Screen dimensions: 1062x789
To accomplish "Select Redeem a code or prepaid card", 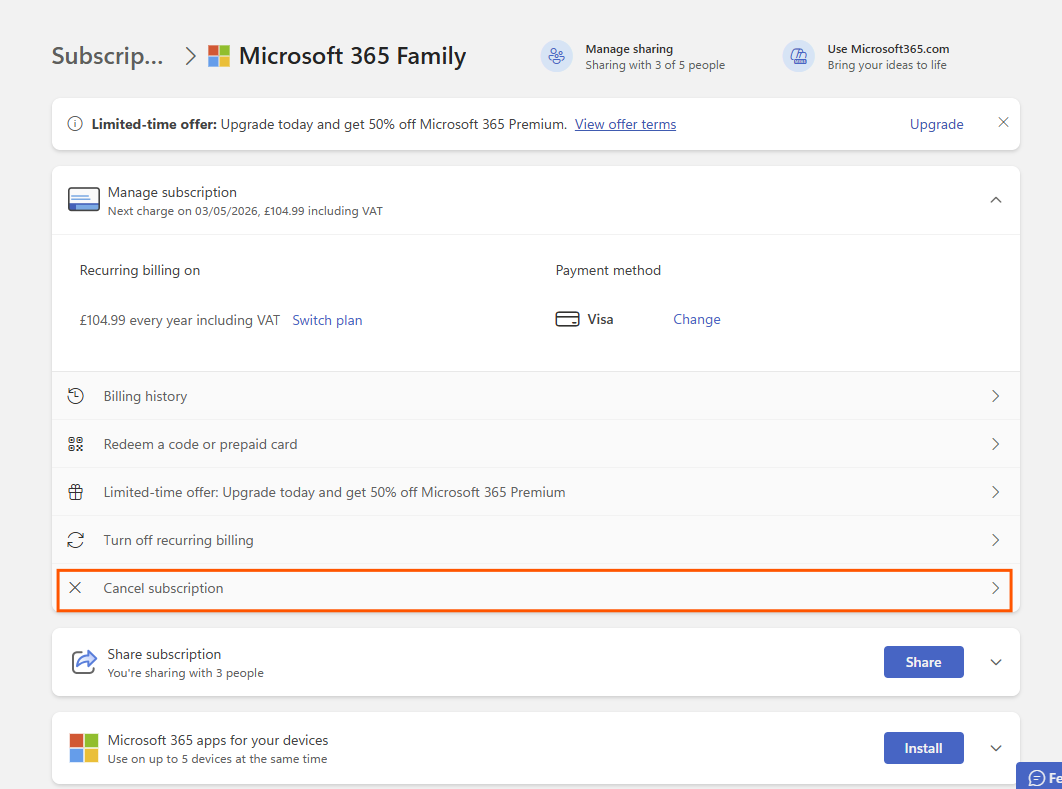I will 536,444.
